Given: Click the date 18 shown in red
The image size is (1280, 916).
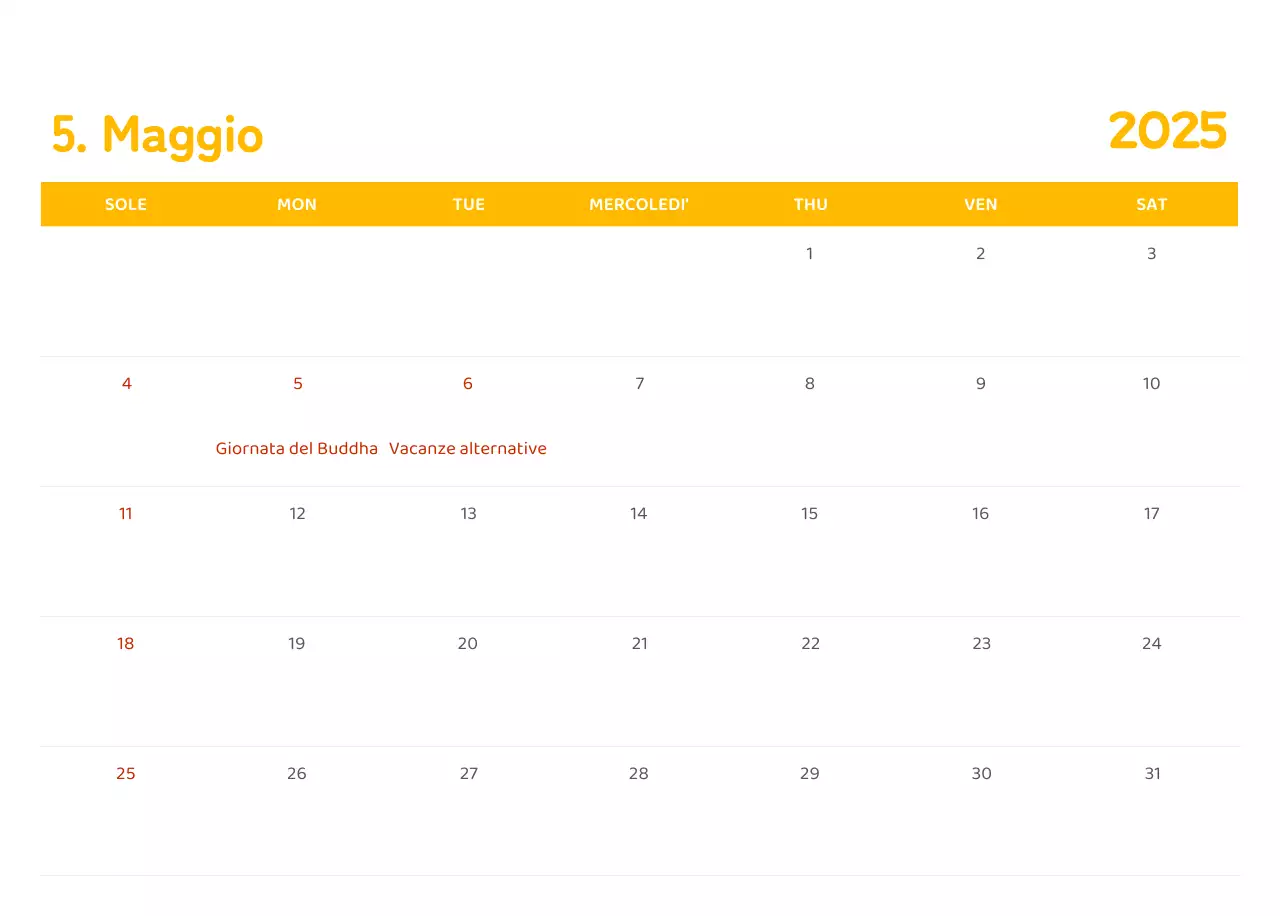Looking at the screenshot, I should point(126,643).
